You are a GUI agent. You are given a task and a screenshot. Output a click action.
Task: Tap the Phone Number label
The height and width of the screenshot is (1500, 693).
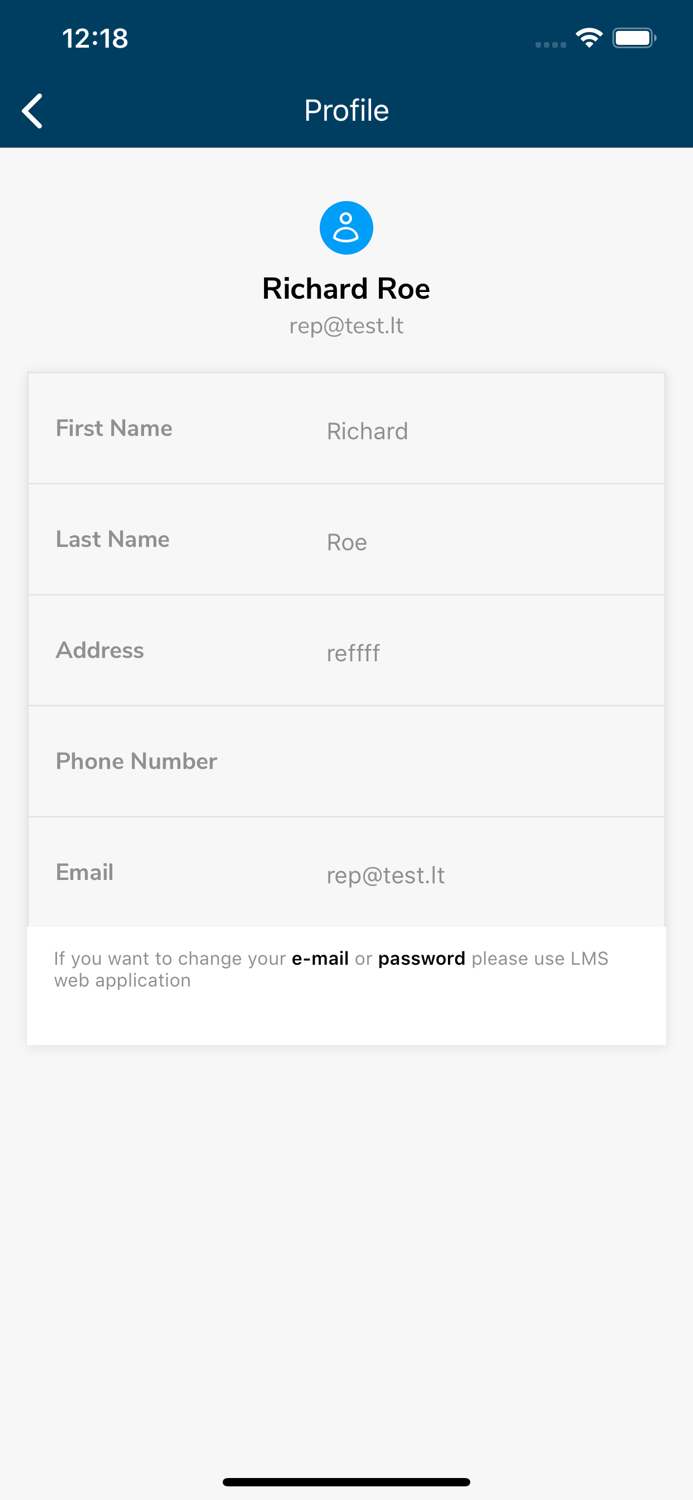[136, 761]
